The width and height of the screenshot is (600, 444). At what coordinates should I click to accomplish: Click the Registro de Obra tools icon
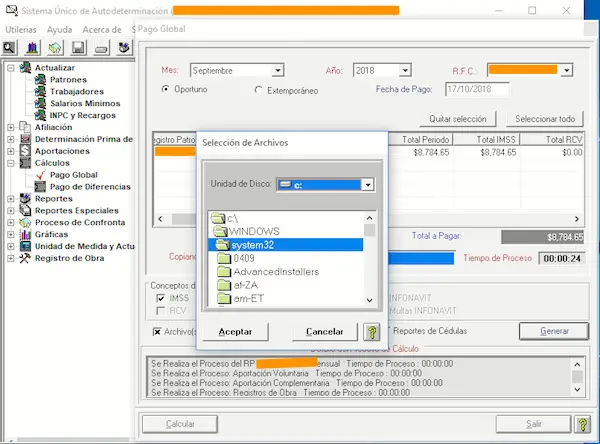tap(25, 258)
